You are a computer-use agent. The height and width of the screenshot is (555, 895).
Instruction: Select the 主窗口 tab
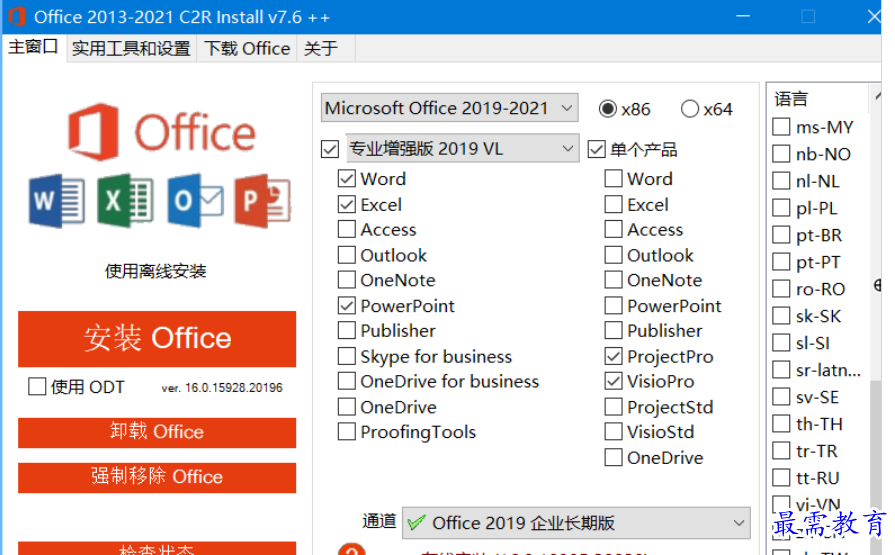click(x=33, y=47)
